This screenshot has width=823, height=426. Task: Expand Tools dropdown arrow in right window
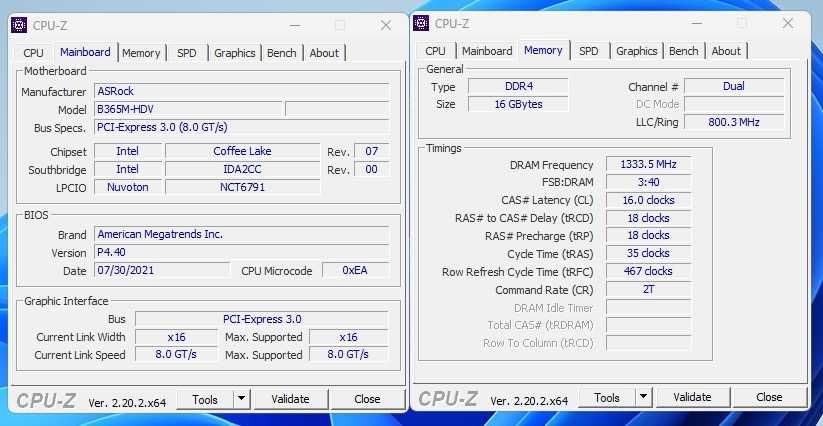point(643,398)
